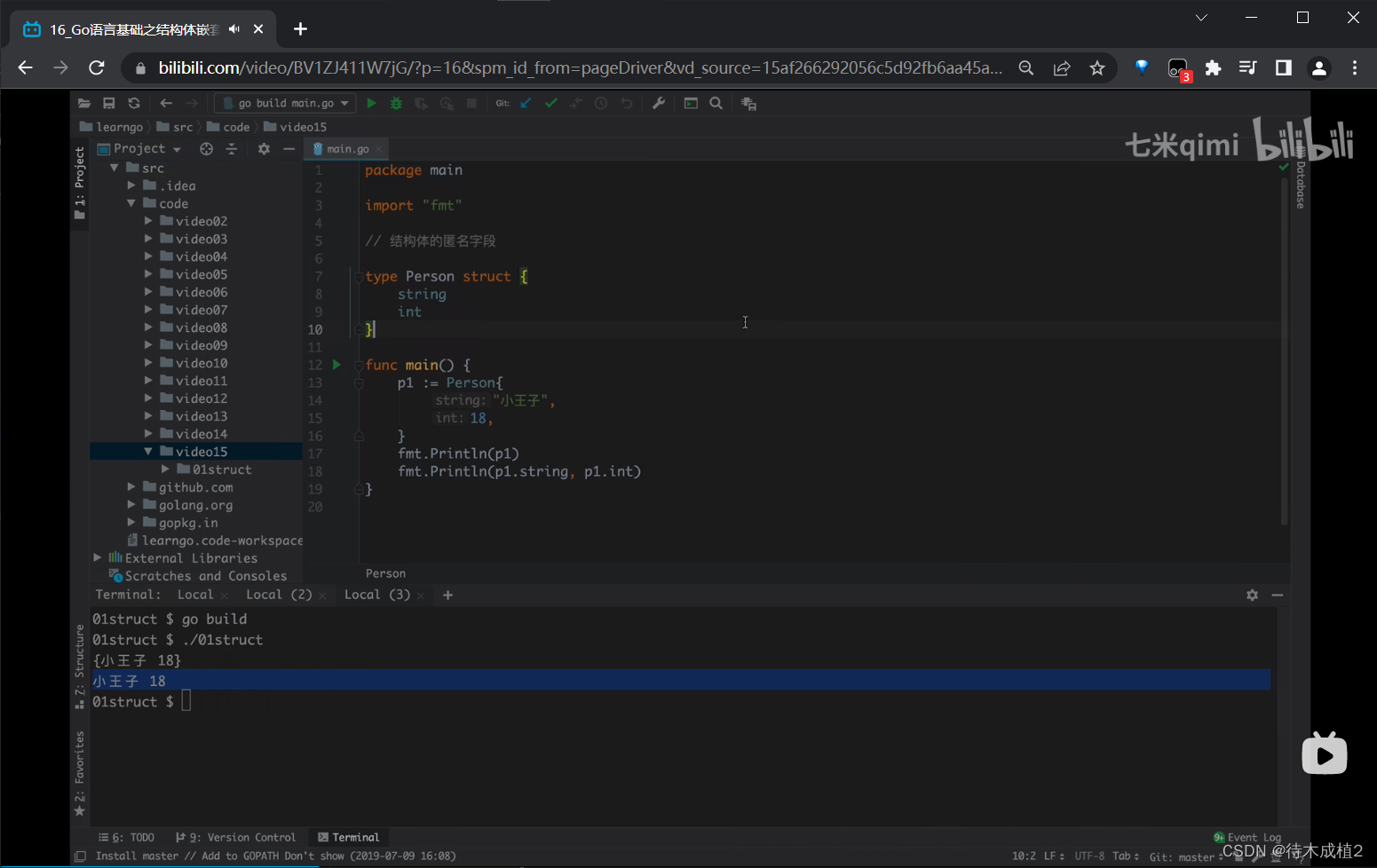Click the IDE Forward navigation arrow
Image resolution: width=1377 pixels, height=868 pixels.
coord(191,104)
